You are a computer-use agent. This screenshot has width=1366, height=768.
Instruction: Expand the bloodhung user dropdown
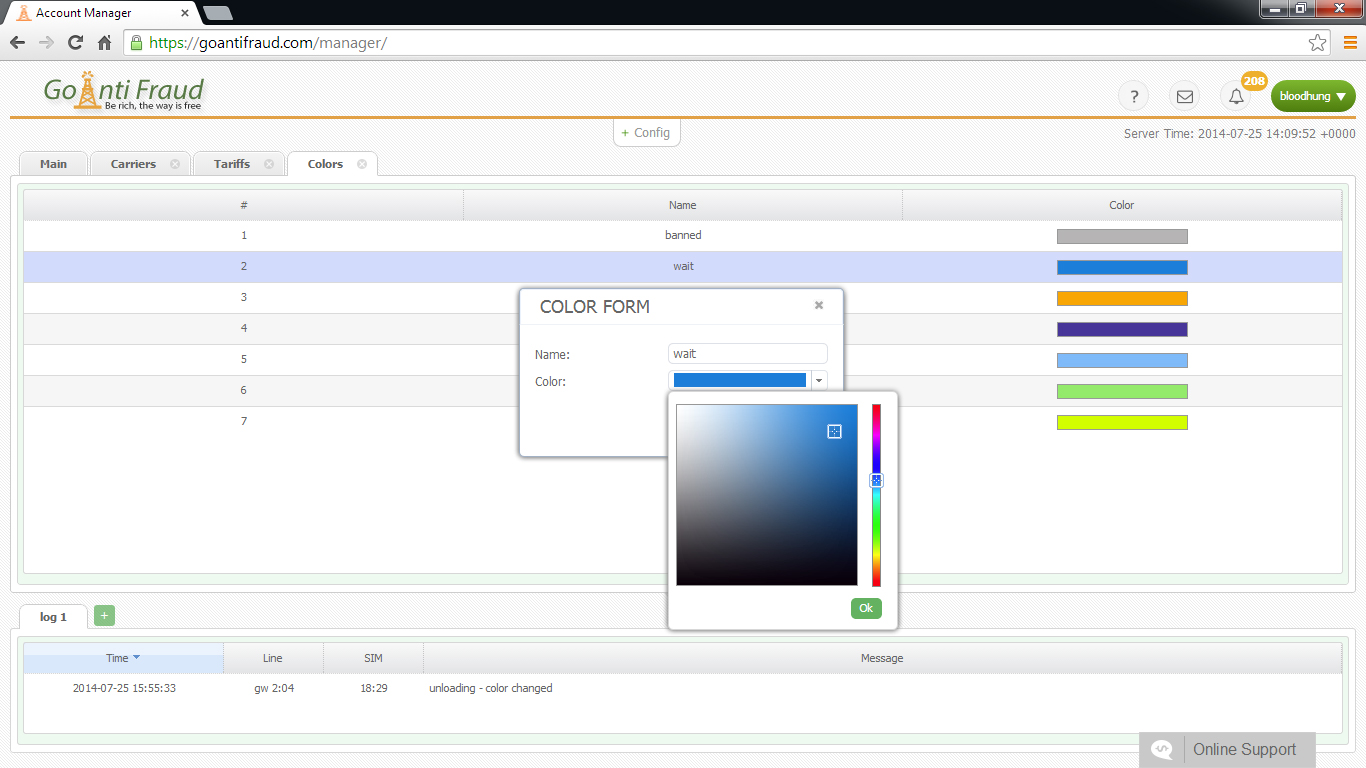tap(1312, 97)
